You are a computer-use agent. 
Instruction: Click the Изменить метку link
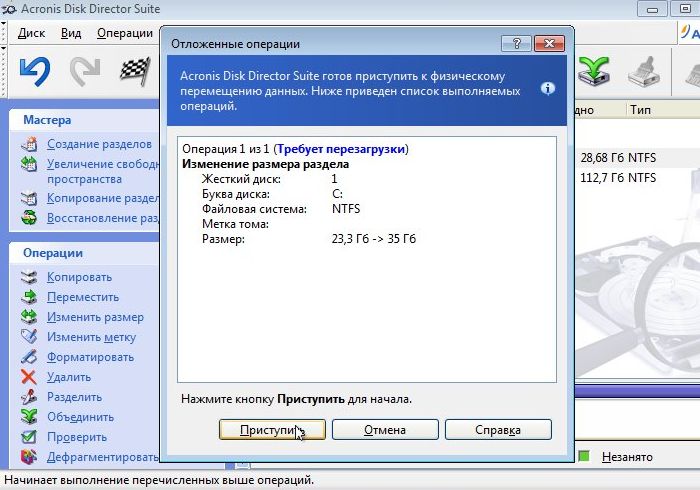92,337
